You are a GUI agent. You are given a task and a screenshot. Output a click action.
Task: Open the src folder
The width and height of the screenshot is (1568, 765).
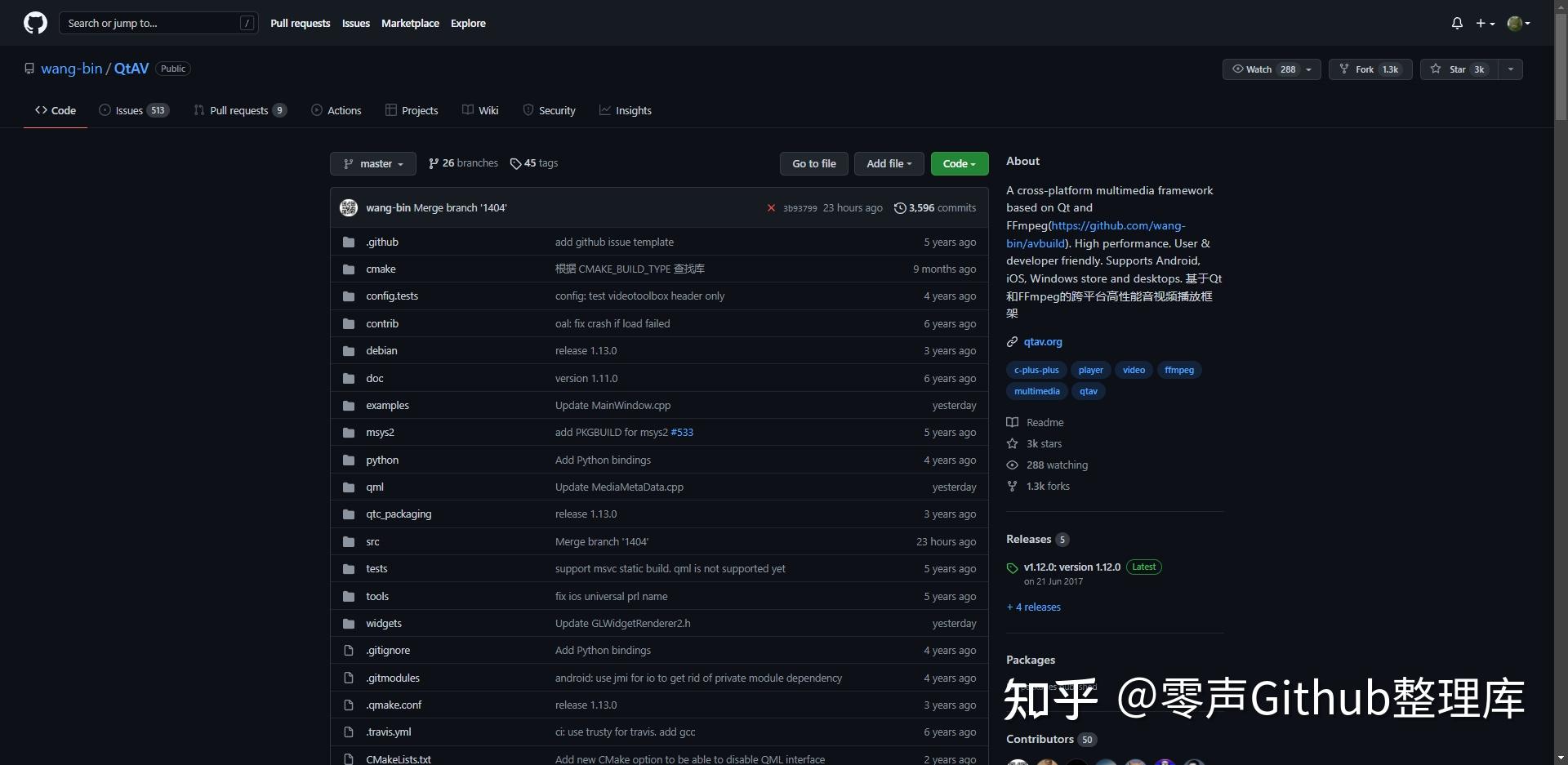[x=372, y=541]
